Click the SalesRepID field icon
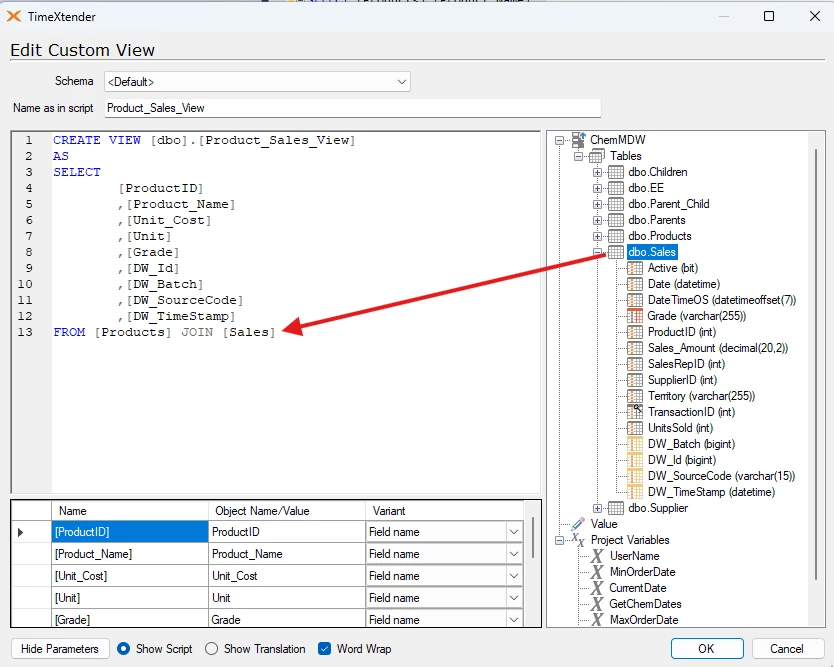 pyautogui.click(x=635, y=364)
